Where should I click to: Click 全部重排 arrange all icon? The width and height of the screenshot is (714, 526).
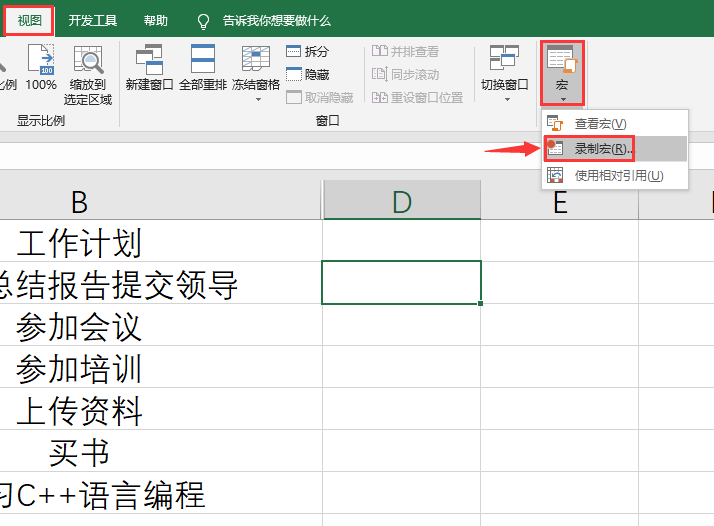tap(203, 59)
